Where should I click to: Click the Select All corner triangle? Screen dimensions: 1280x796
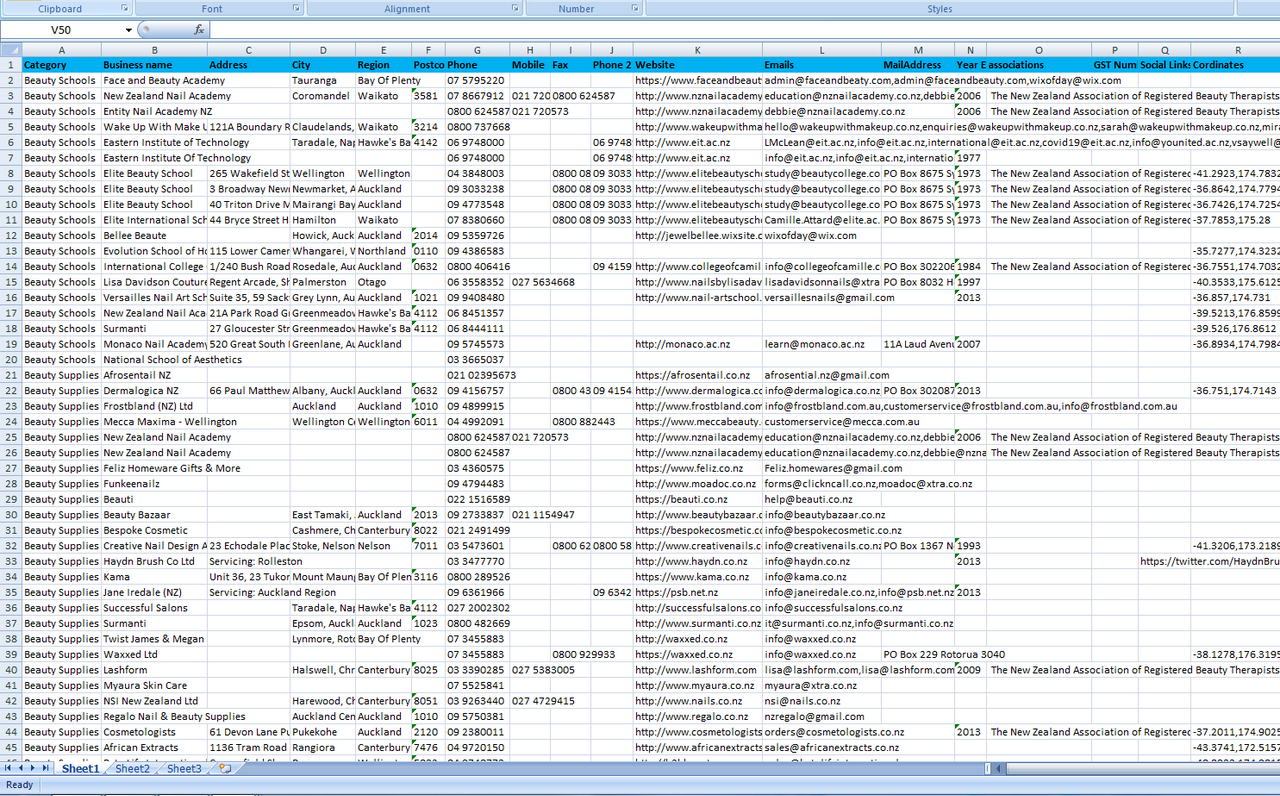pos(10,50)
